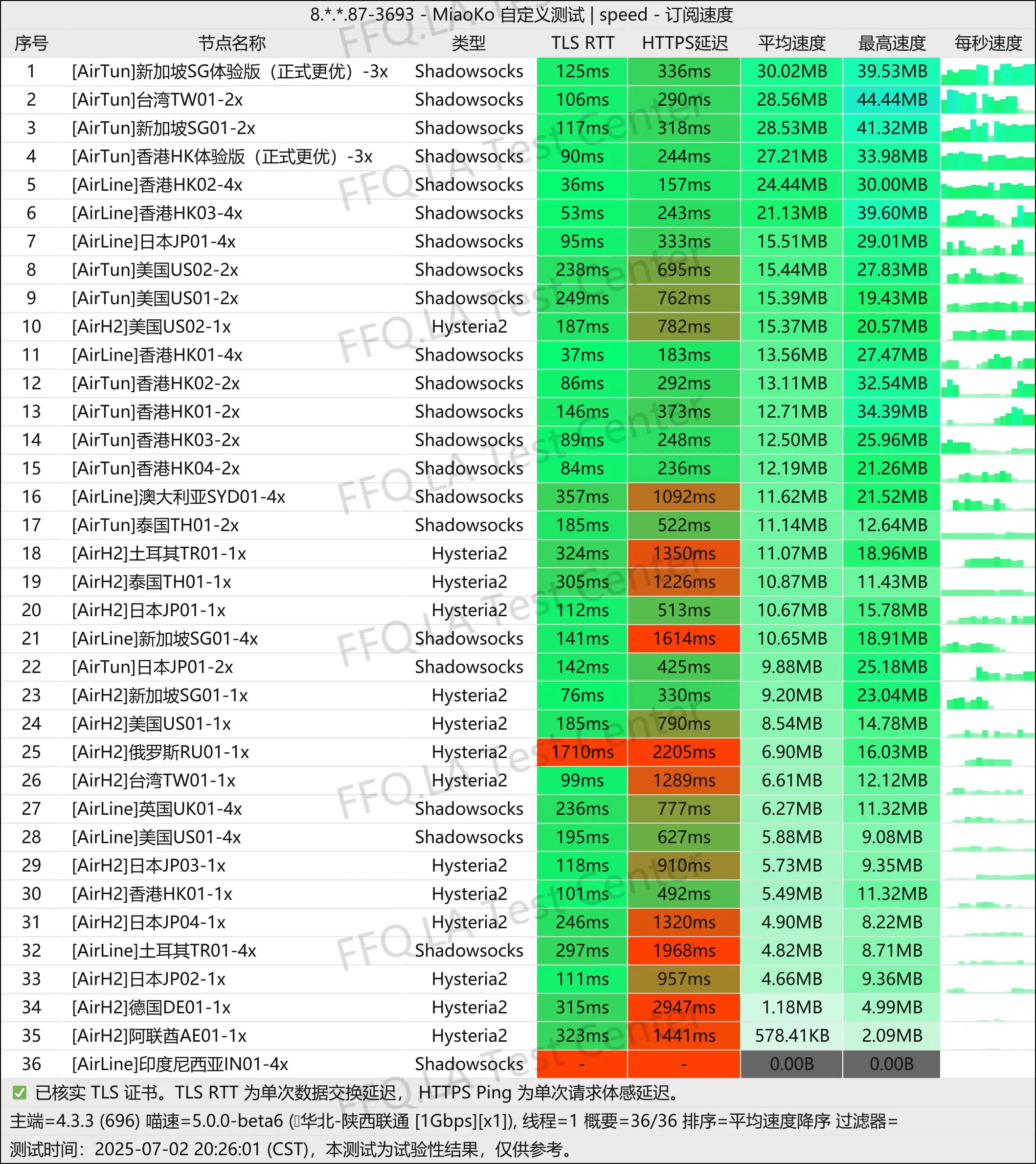
Task: Click the test title 'MiaoKo 自定义测试' line
Action: tap(521, 14)
